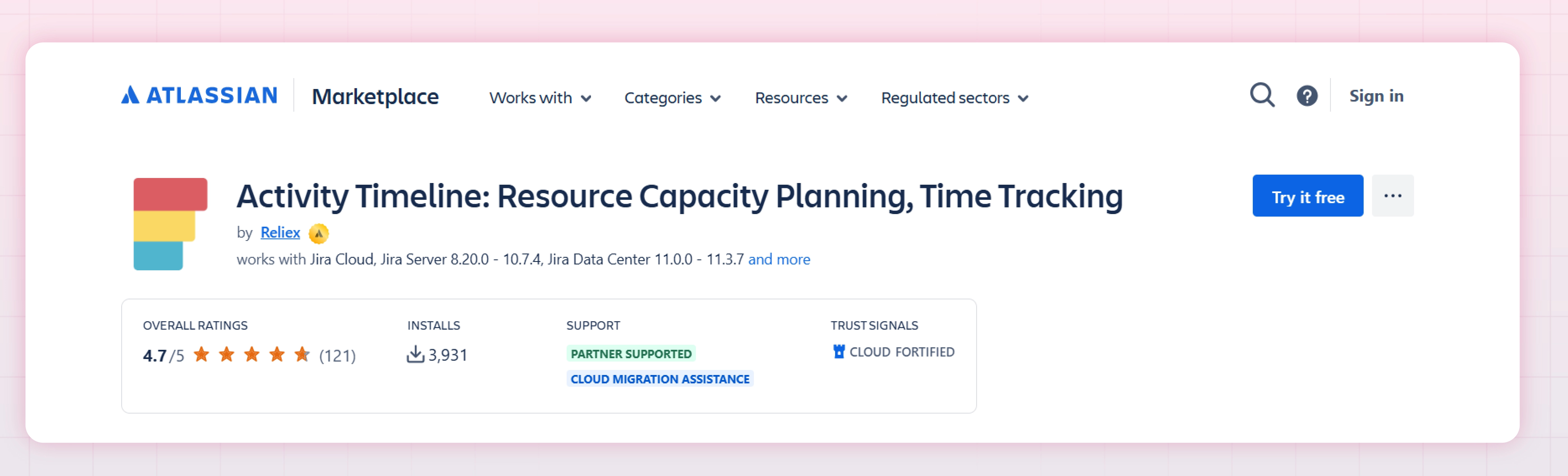This screenshot has width=1568, height=476.
Task: Click the 3,931 installs number
Action: (447, 355)
